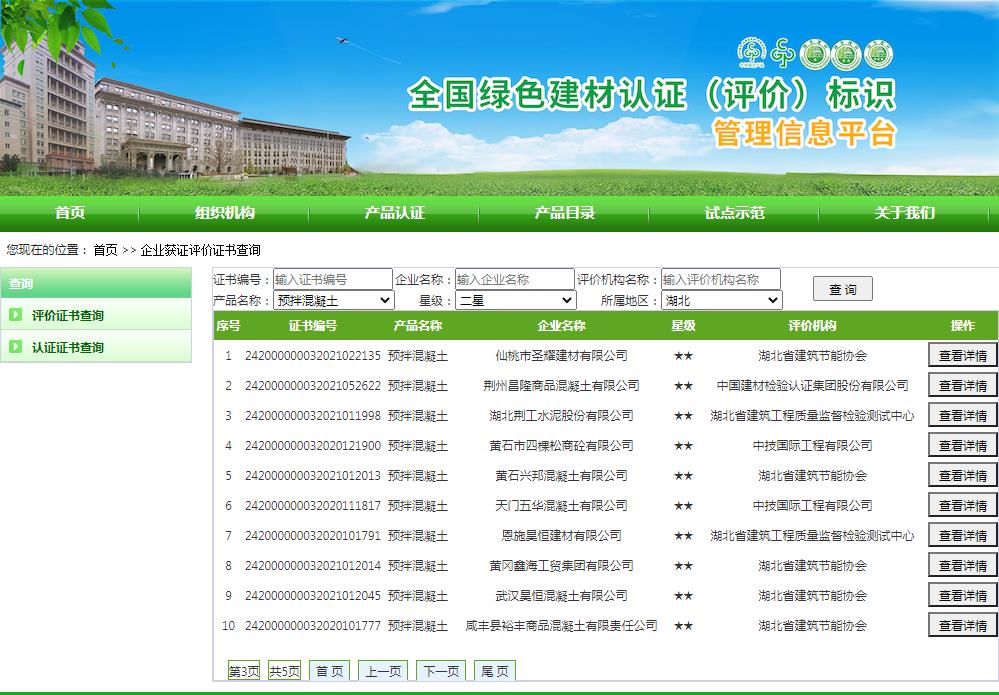Click the green arrow icon beside 认证证书查询

[x=16, y=347]
